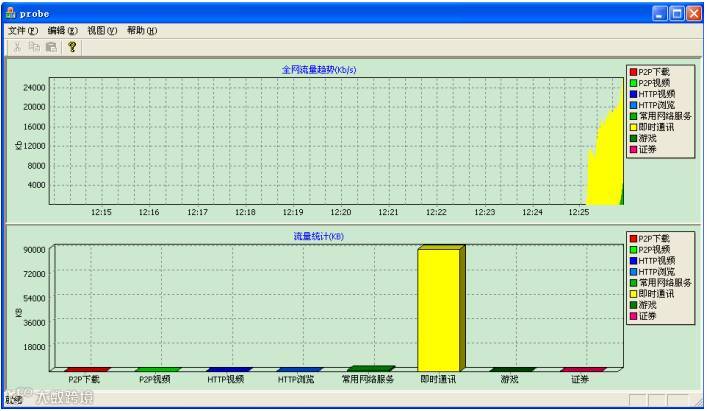
Task: Open the 视图(V) menu
Action: (102, 31)
